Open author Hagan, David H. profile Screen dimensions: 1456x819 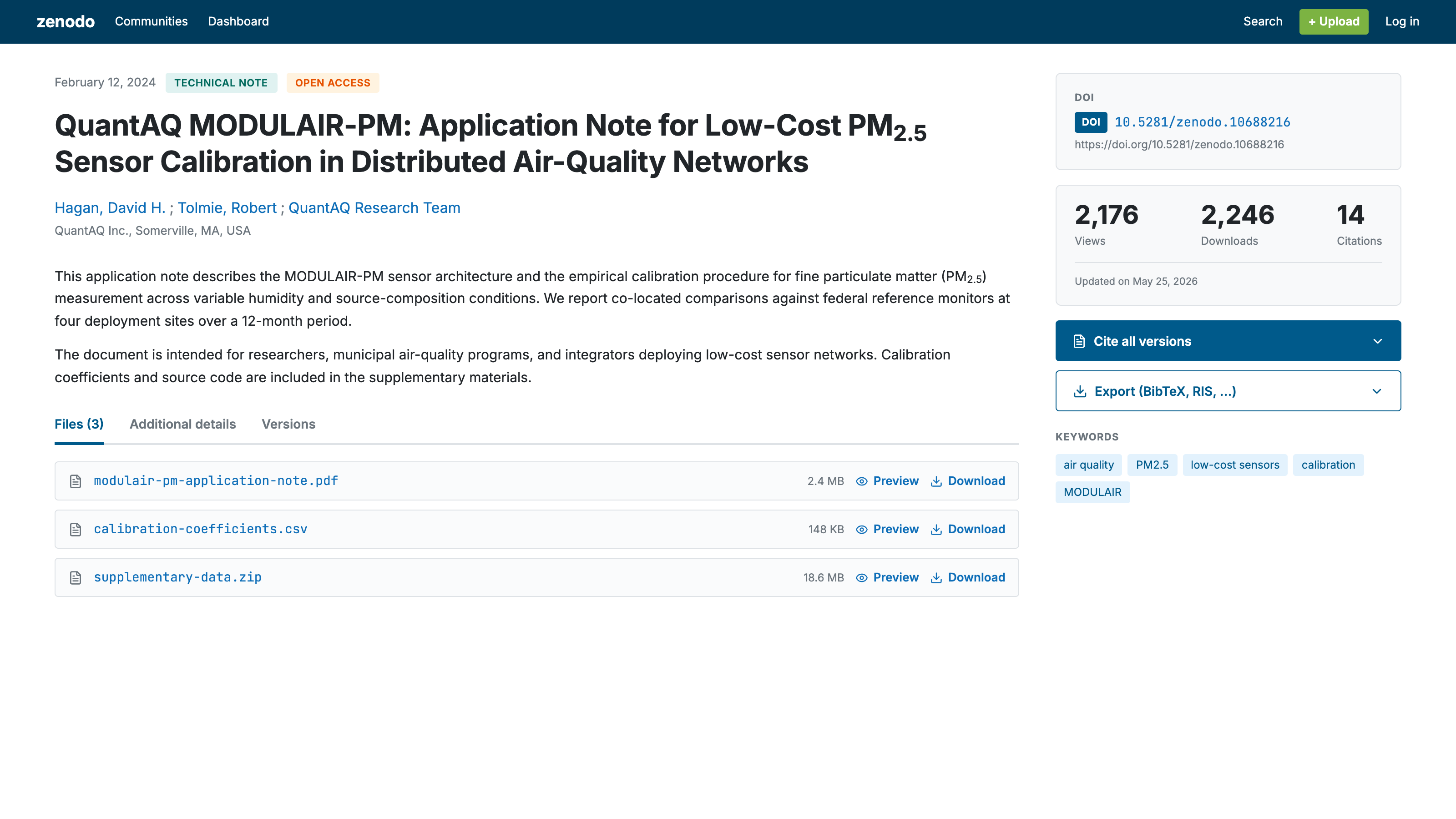coord(110,208)
